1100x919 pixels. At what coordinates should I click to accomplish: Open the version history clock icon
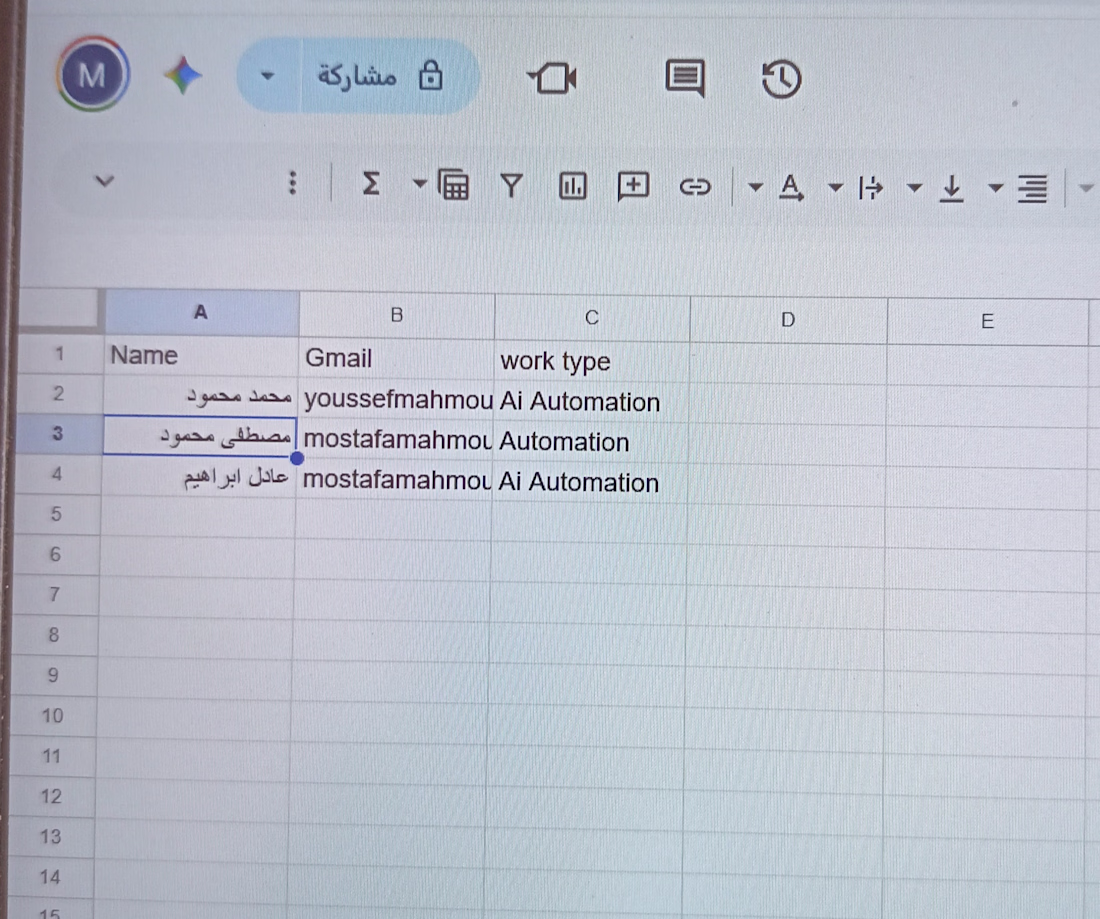(x=781, y=79)
